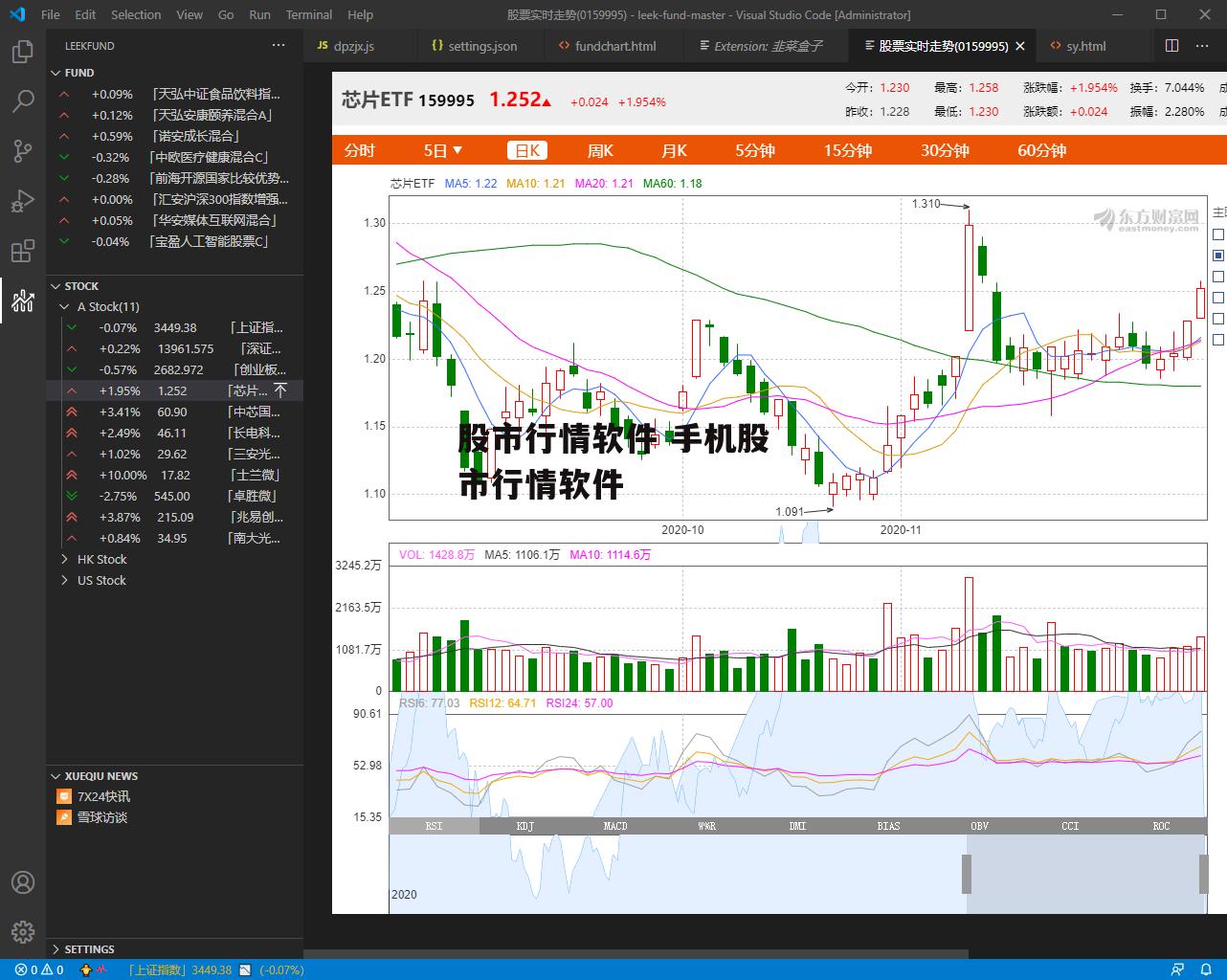Click the feedback icon in status bar
The height and width of the screenshot is (980, 1227).
1177,969
